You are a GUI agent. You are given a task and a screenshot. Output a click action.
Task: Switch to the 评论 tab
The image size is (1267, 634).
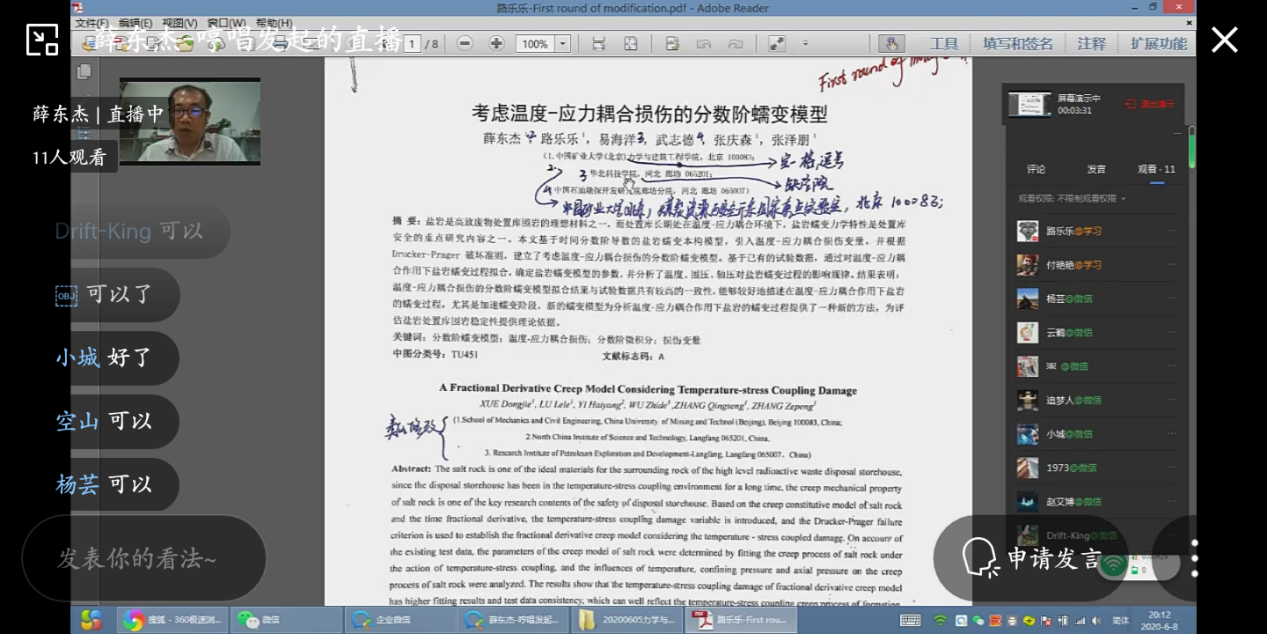click(1037, 169)
